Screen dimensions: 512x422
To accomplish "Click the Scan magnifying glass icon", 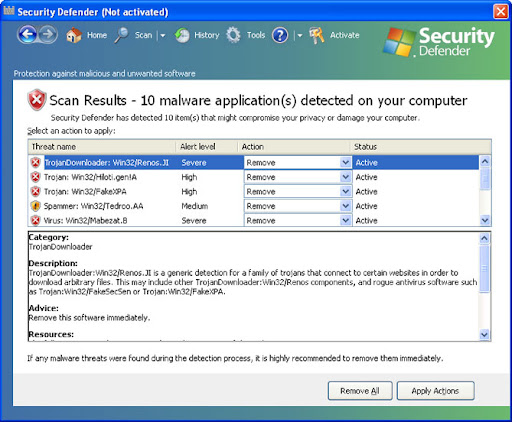I will click(121, 35).
